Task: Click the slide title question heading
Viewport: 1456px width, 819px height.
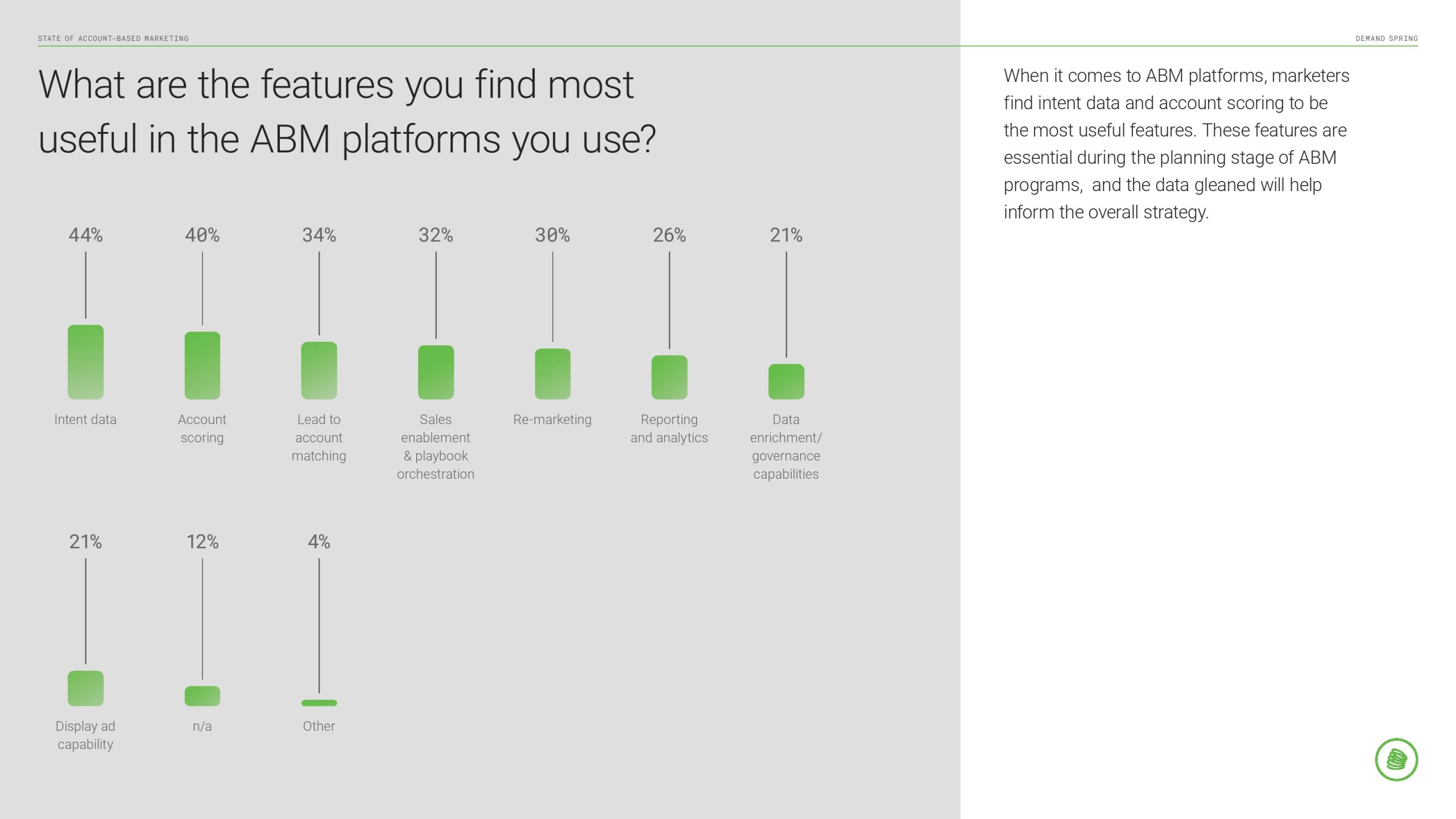Action: pyautogui.click(x=347, y=111)
